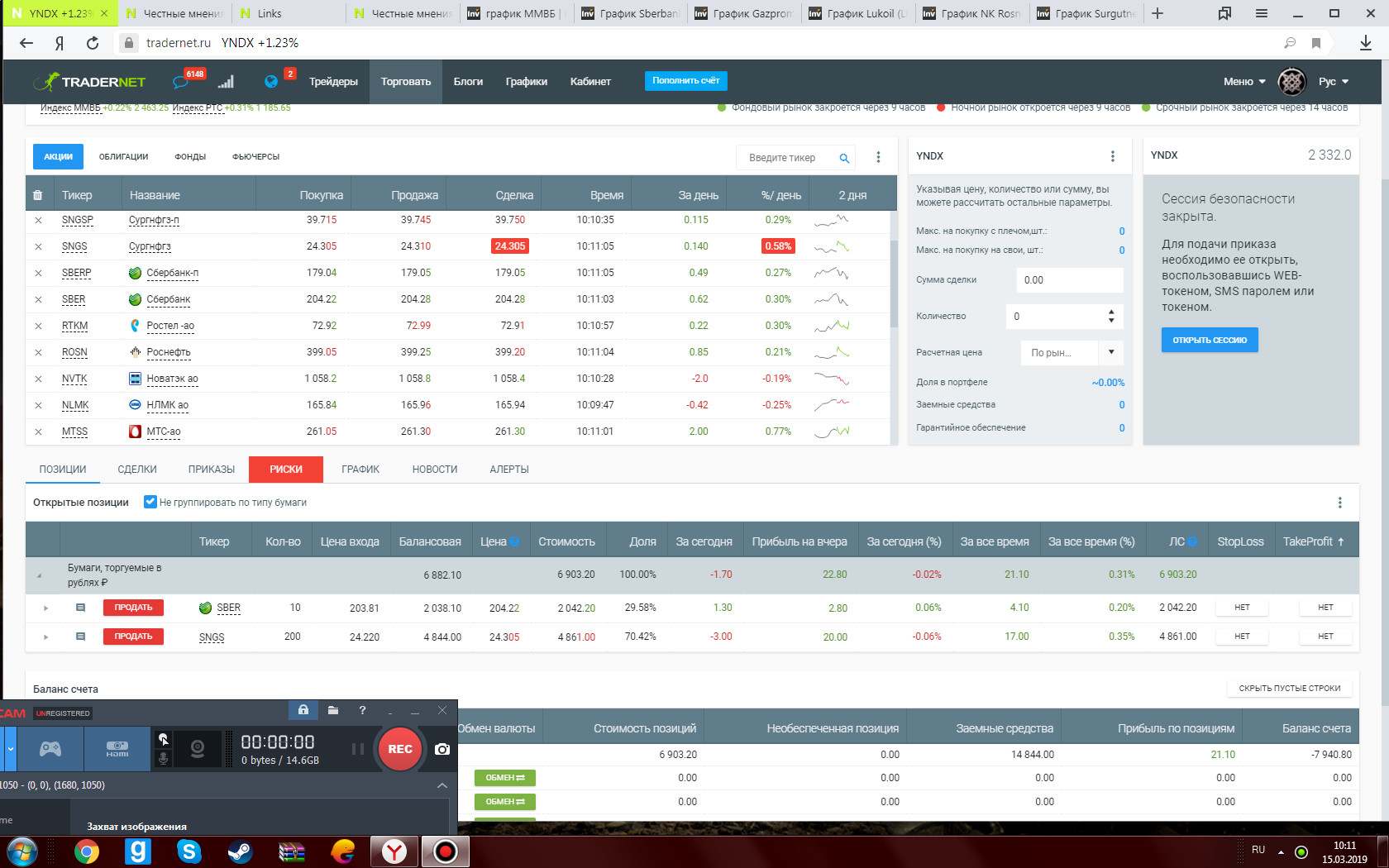Viewport: 1389px width, 868px height.
Task: Open Chrome from the taskbar
Action: coord(87,851)
